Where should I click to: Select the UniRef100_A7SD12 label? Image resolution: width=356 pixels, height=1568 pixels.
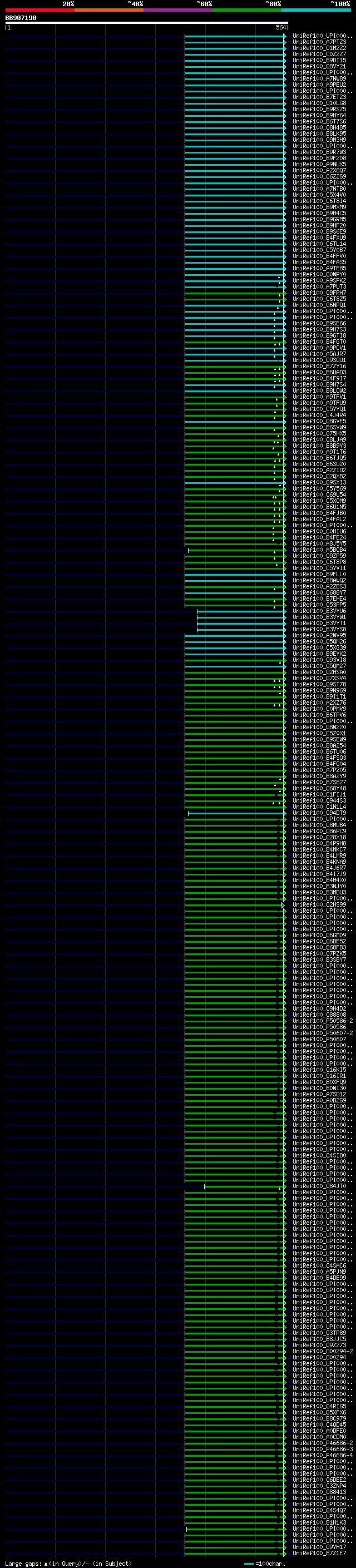coord(319,1095)
